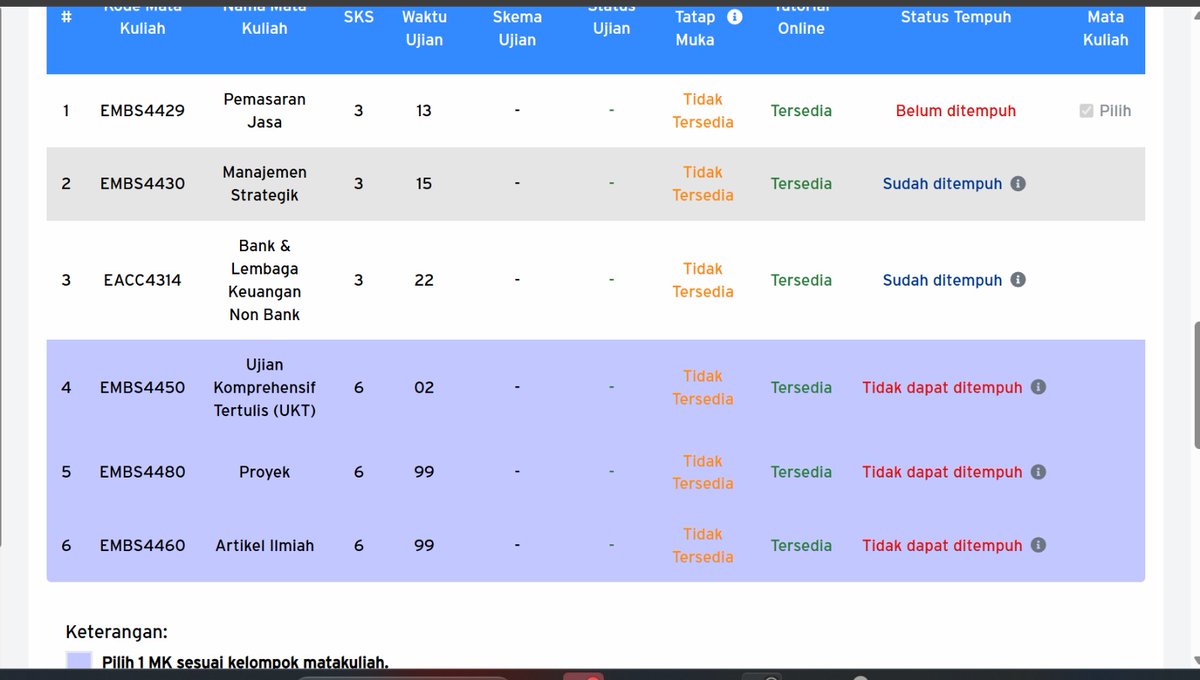Toggle the Pilih checkbox for Pemasaran Jasa
This screenshot has width=1200, height=680.
click(1087, 111)
